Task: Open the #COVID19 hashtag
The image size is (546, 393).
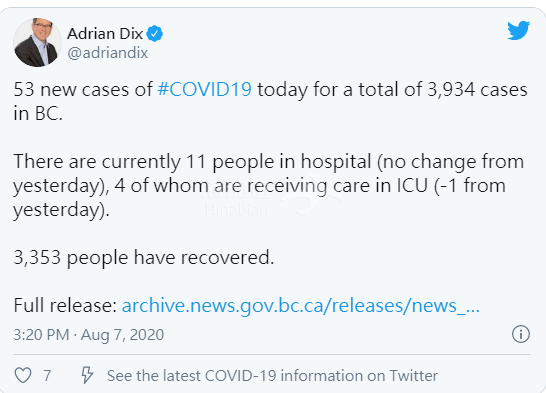Action: [204, 89]
